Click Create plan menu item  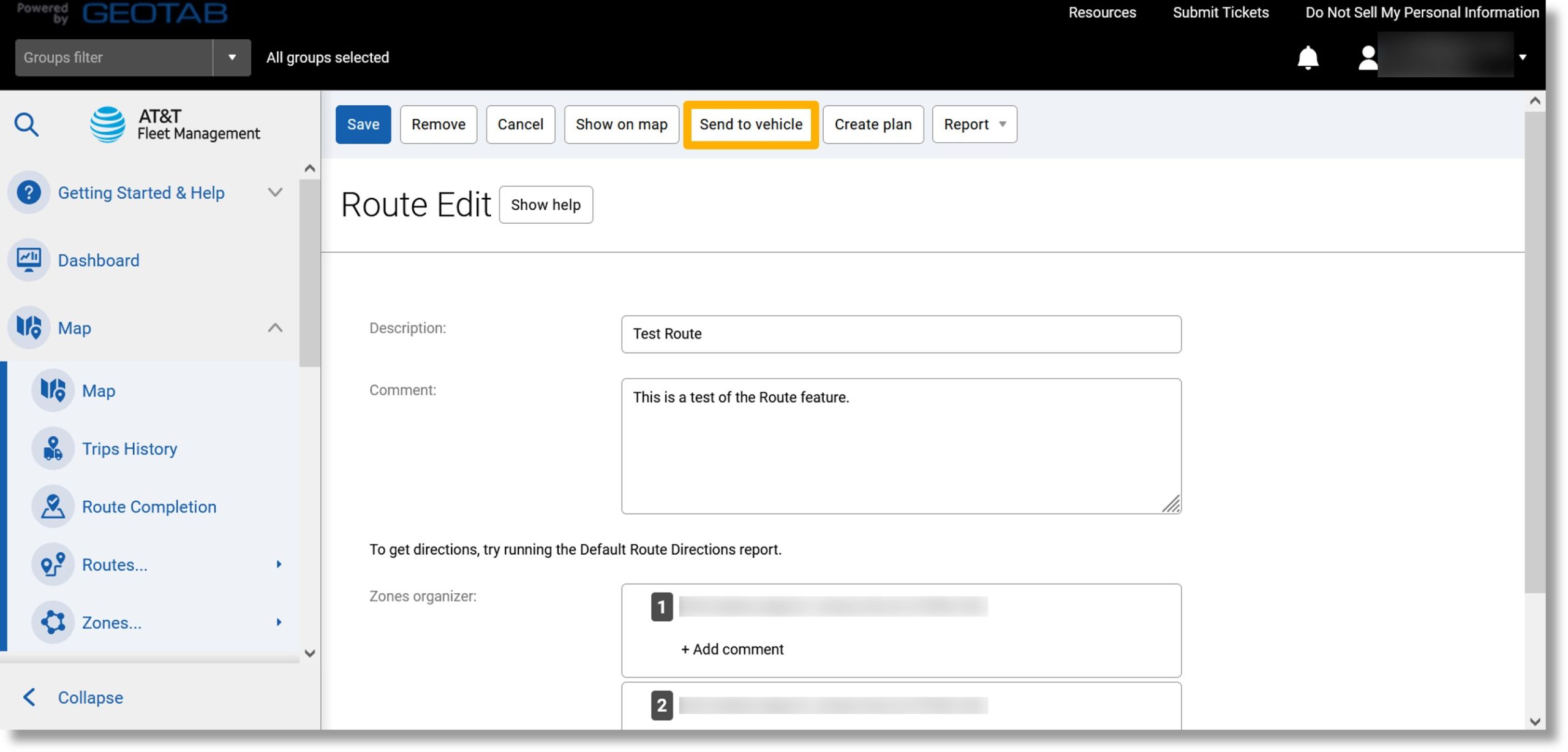tap(873, 123)
